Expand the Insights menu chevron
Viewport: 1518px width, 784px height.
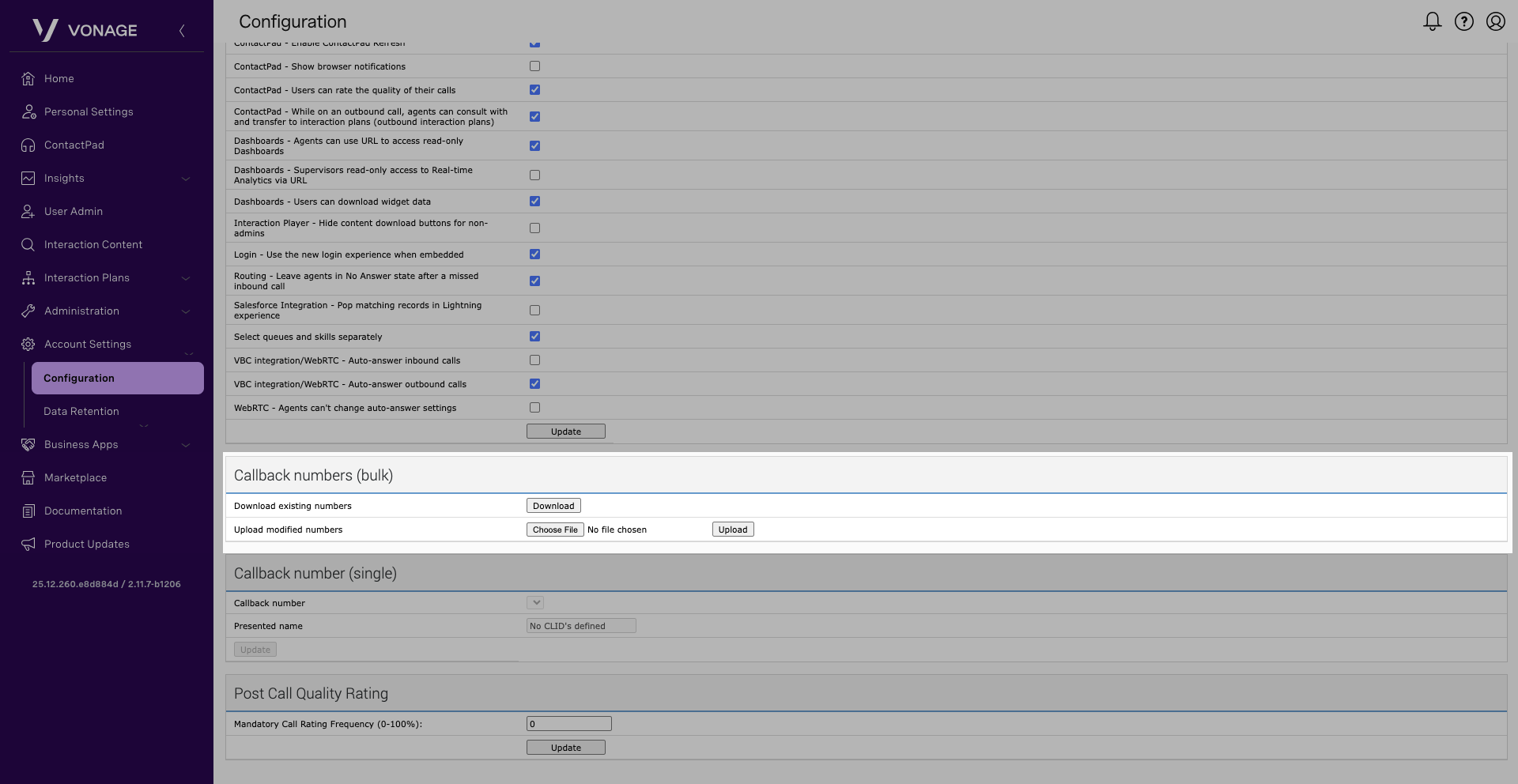pos(186,179)
